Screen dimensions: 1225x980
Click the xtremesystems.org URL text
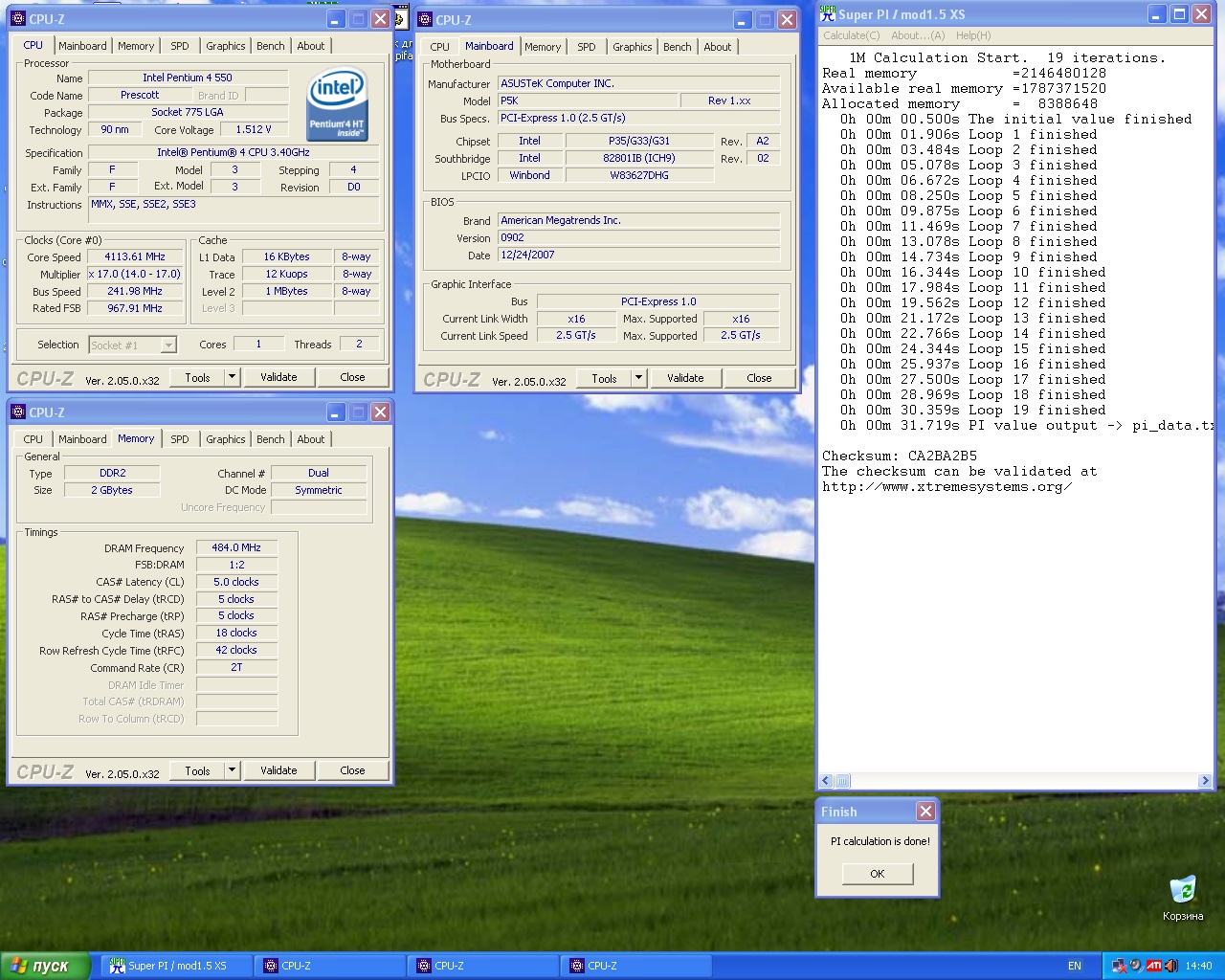tap(947, 486)
